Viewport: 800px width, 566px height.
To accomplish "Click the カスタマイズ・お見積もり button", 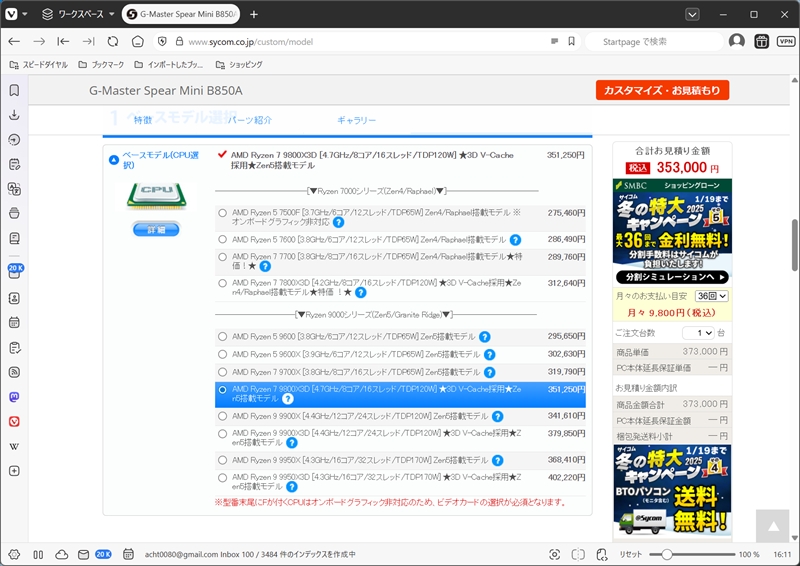I will [661, 91].
